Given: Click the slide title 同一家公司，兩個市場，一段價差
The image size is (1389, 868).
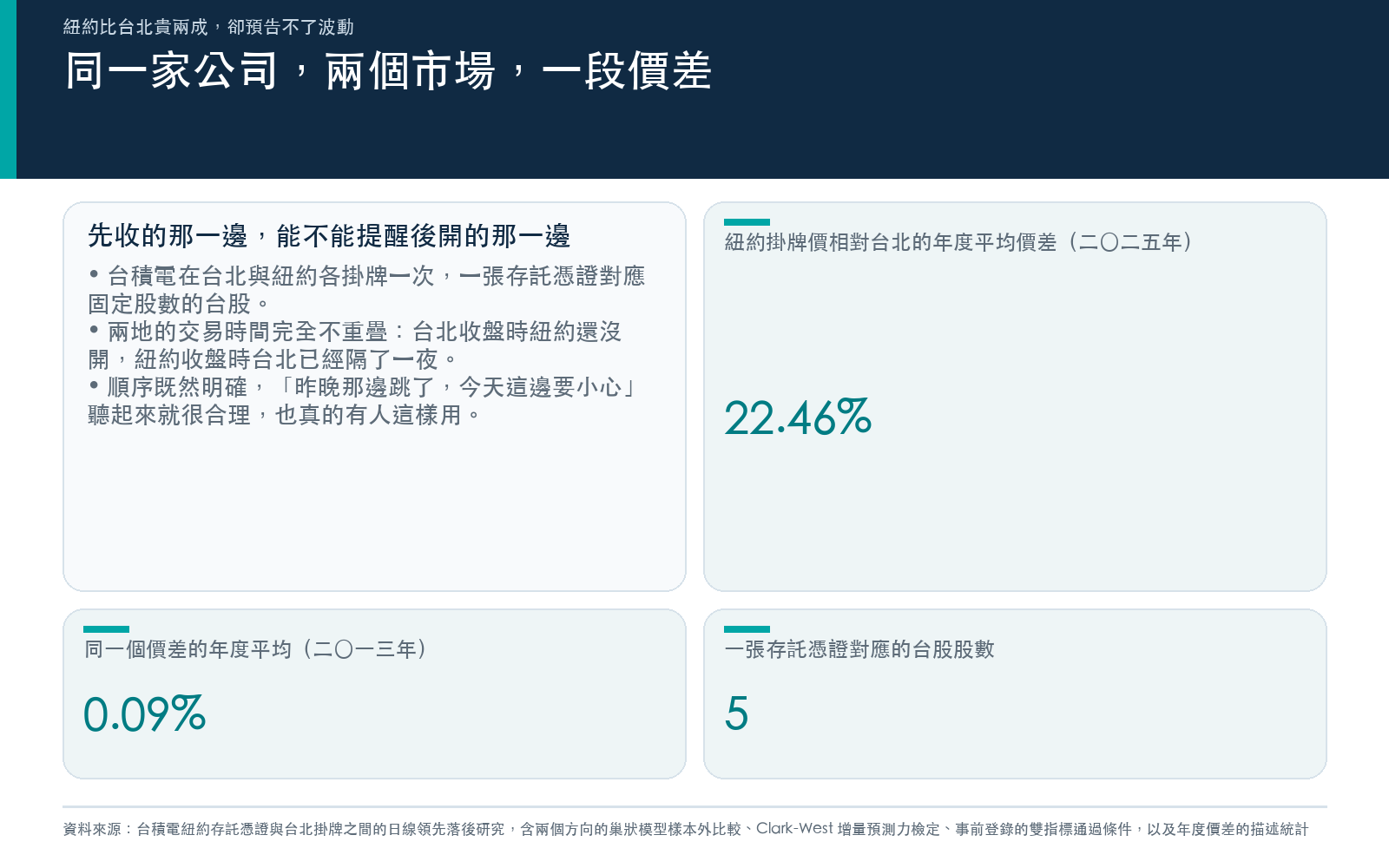Looking at the screenshot, I should [388, 70].
